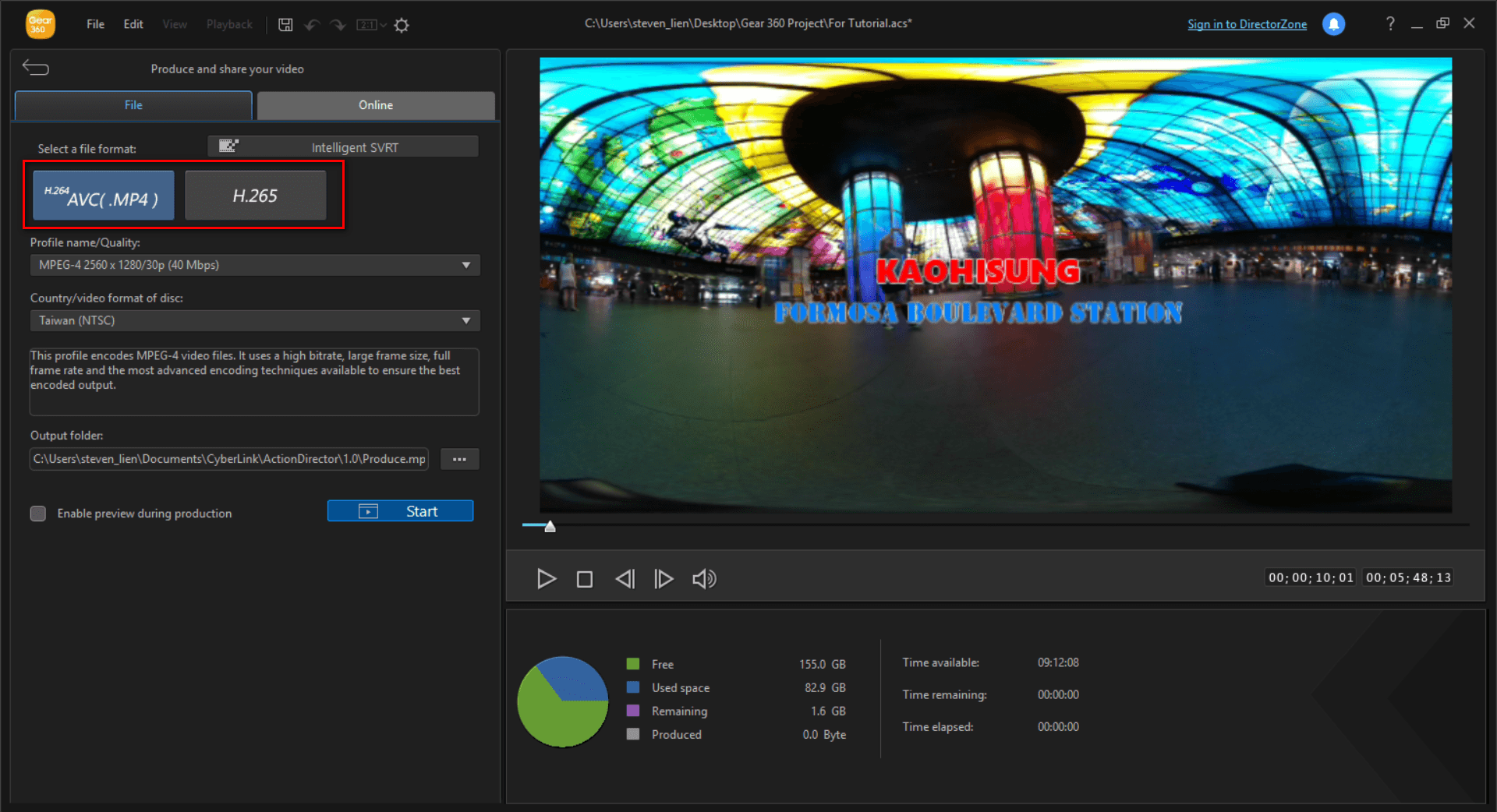Click Sign in to DirectorZone link
The image size is (1497, 812).
(1247, 24)
